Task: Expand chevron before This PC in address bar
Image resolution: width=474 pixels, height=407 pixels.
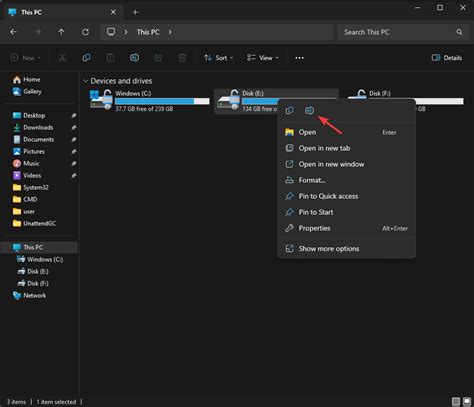Action: tap(126, 32)
